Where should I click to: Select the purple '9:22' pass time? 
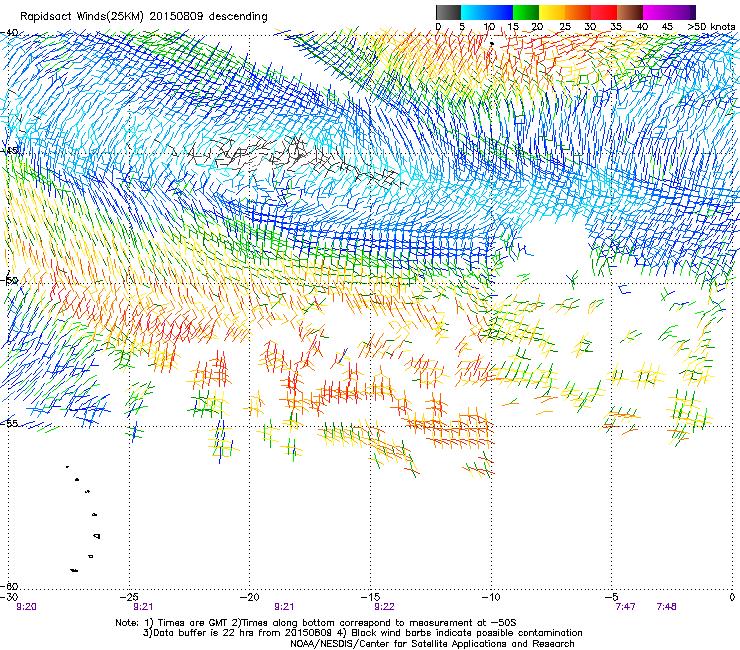pyautogui.click(x=385, y=607)
